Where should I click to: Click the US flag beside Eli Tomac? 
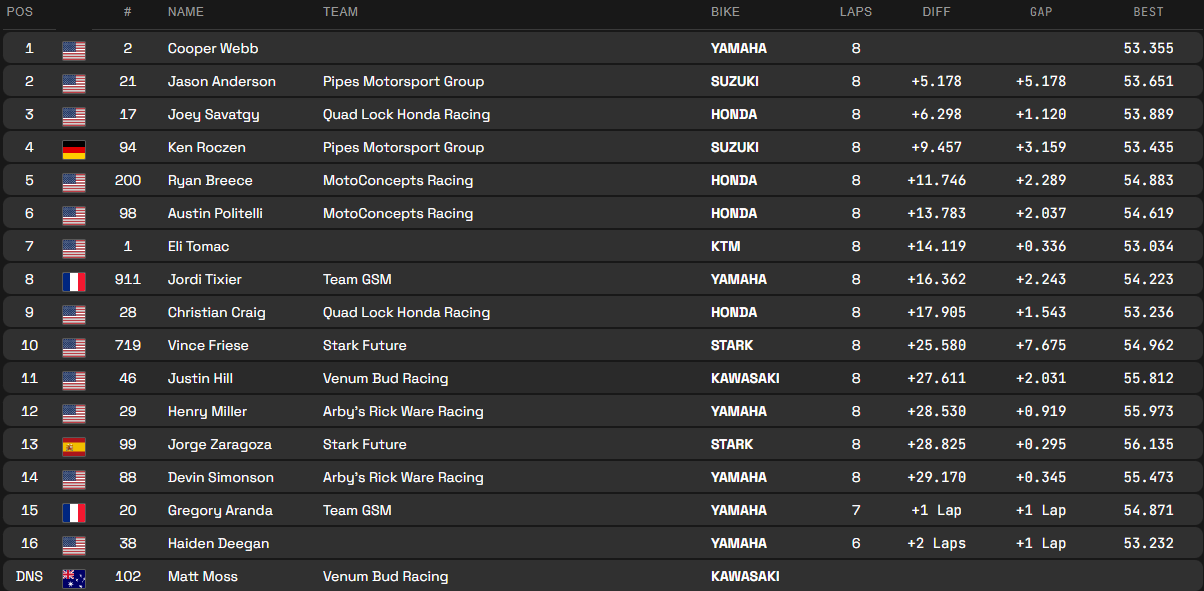click(74, 247)
